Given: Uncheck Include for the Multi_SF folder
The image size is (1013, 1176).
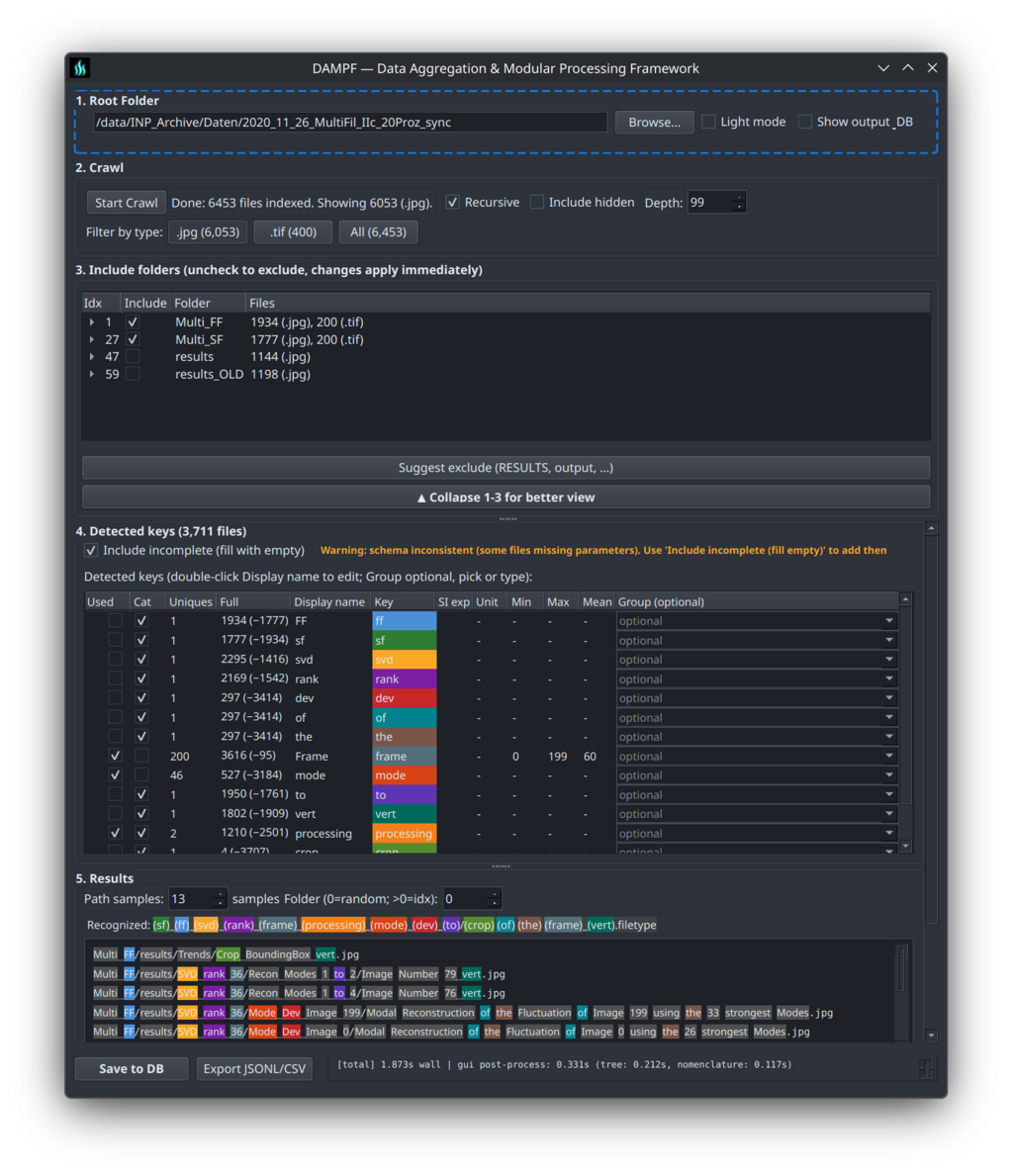Looking at the screenshot, I should click(x=133, y=339).
